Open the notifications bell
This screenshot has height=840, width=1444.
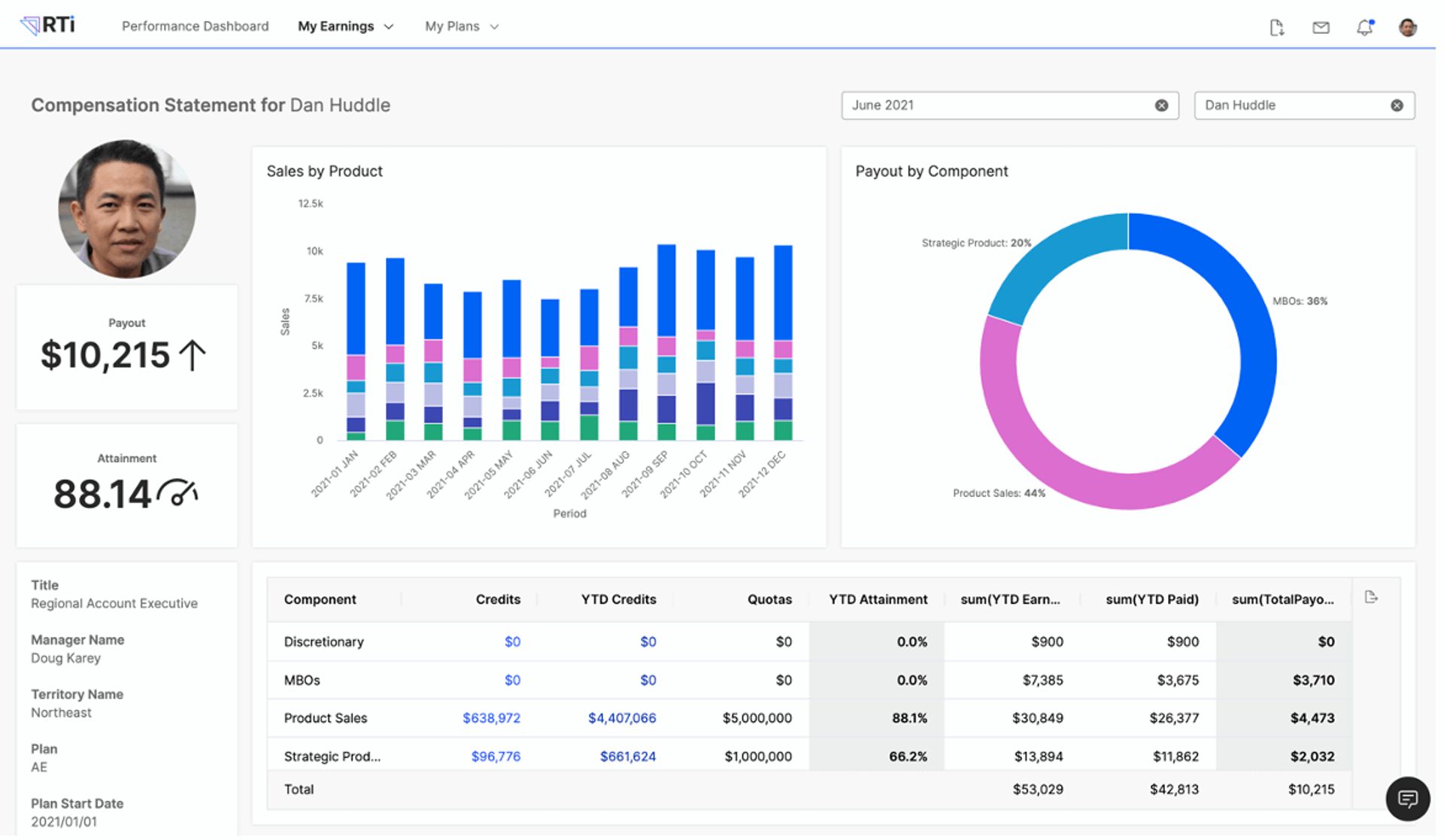(1364, 28)
